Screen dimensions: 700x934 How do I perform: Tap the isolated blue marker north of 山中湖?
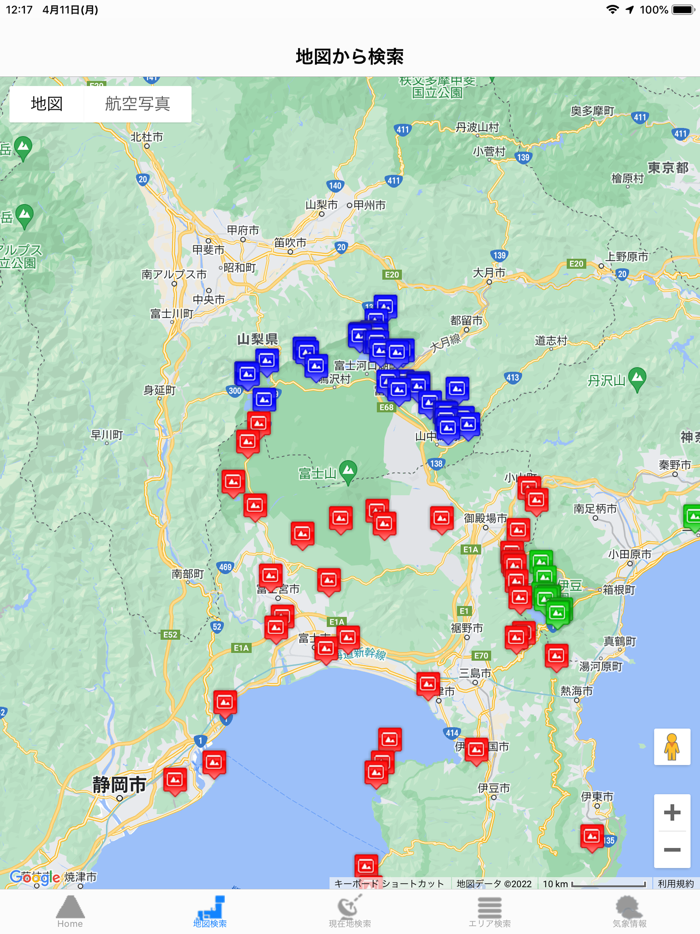pyautogui.click(x=457, y=389)
